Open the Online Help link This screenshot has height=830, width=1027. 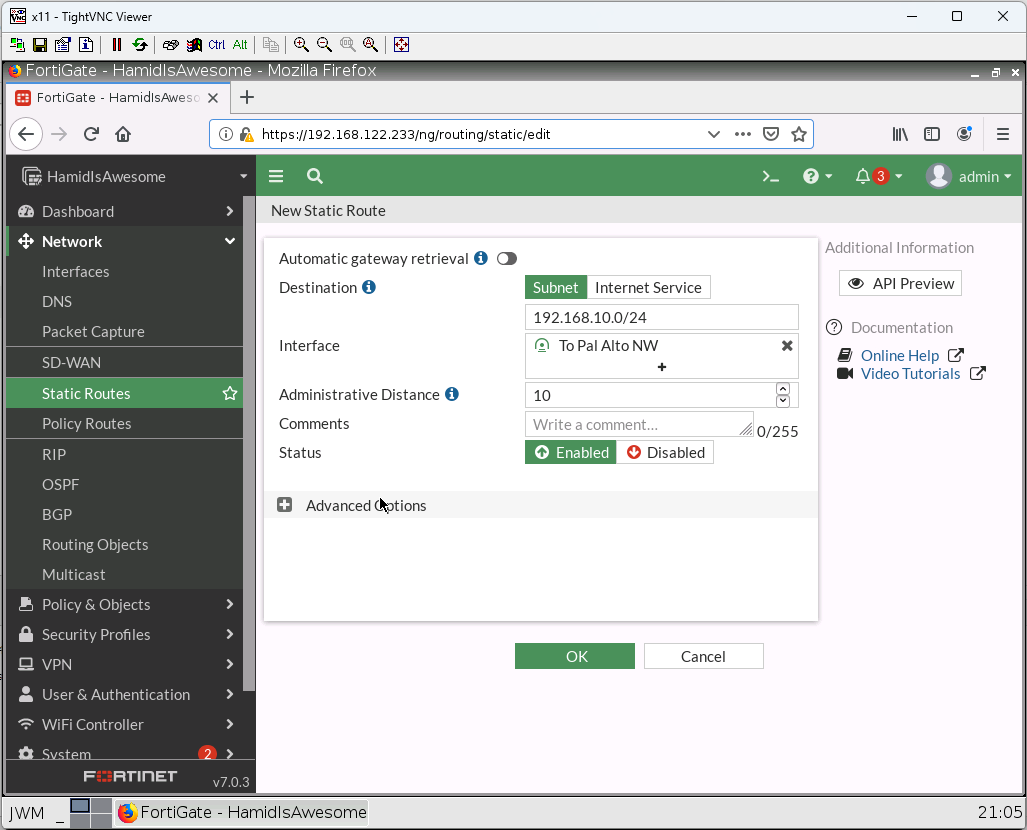tap(899, 355)
